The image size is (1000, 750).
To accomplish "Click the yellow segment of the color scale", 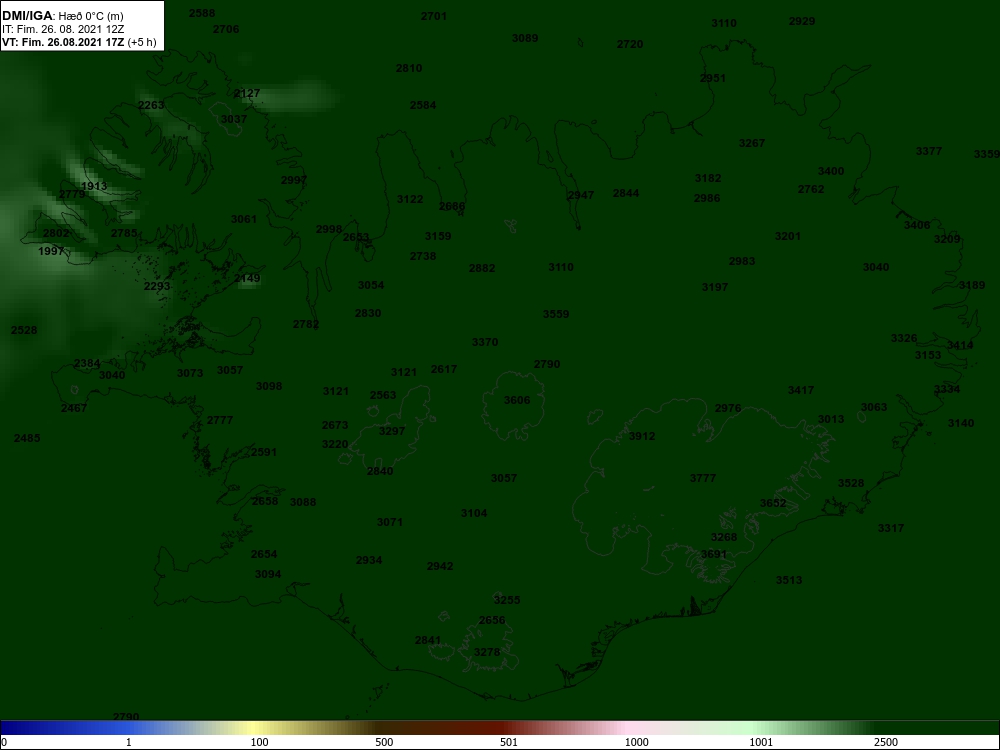I will [x=255, y=728].
